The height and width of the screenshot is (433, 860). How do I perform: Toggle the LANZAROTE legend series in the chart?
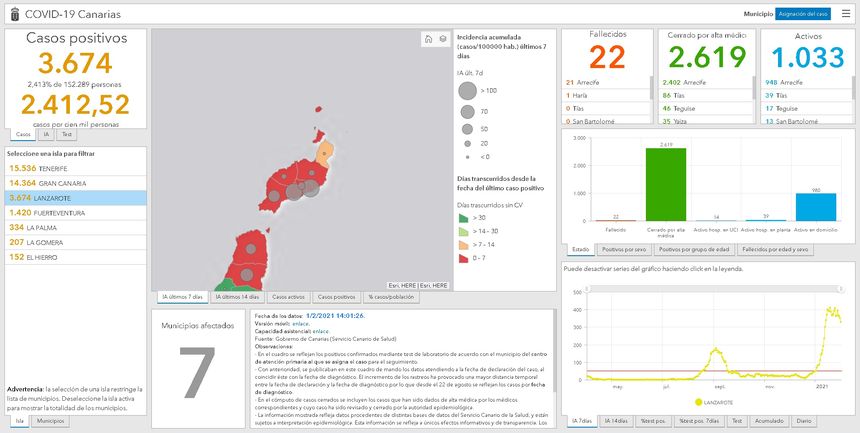pyautogui.click(x=705, y=402)
